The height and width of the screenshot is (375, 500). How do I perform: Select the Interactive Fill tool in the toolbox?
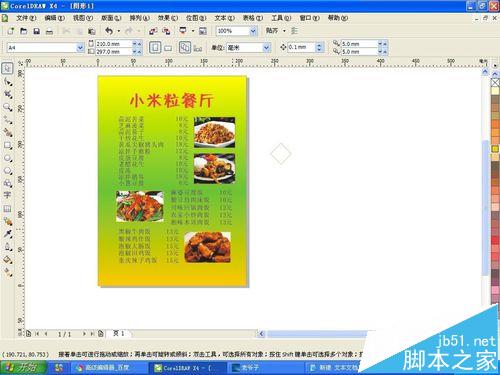[x=8, y=272]
